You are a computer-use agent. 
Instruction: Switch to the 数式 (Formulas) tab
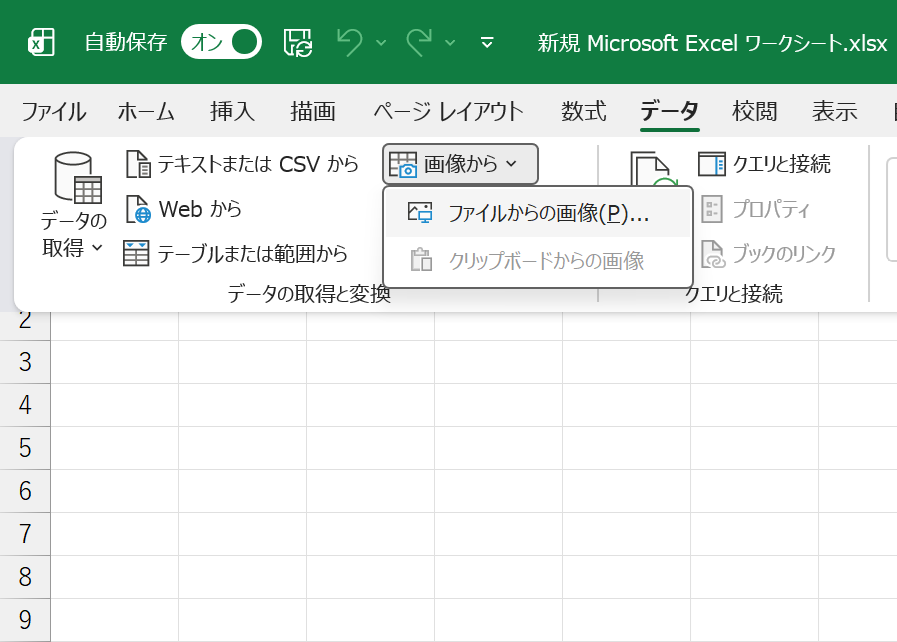tap(583, 111)
